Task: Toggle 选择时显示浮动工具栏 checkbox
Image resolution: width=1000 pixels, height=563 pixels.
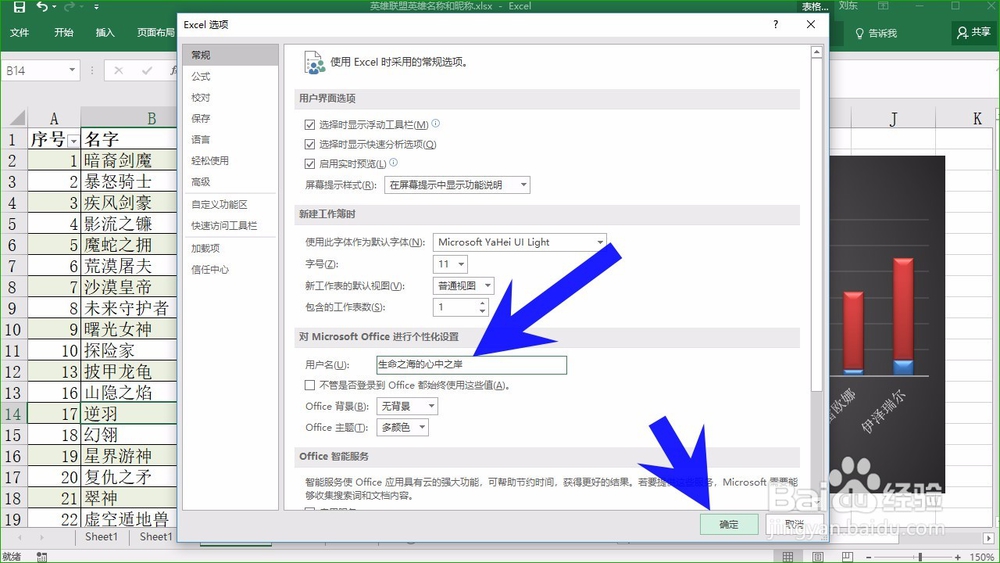Action: [310, 125]
